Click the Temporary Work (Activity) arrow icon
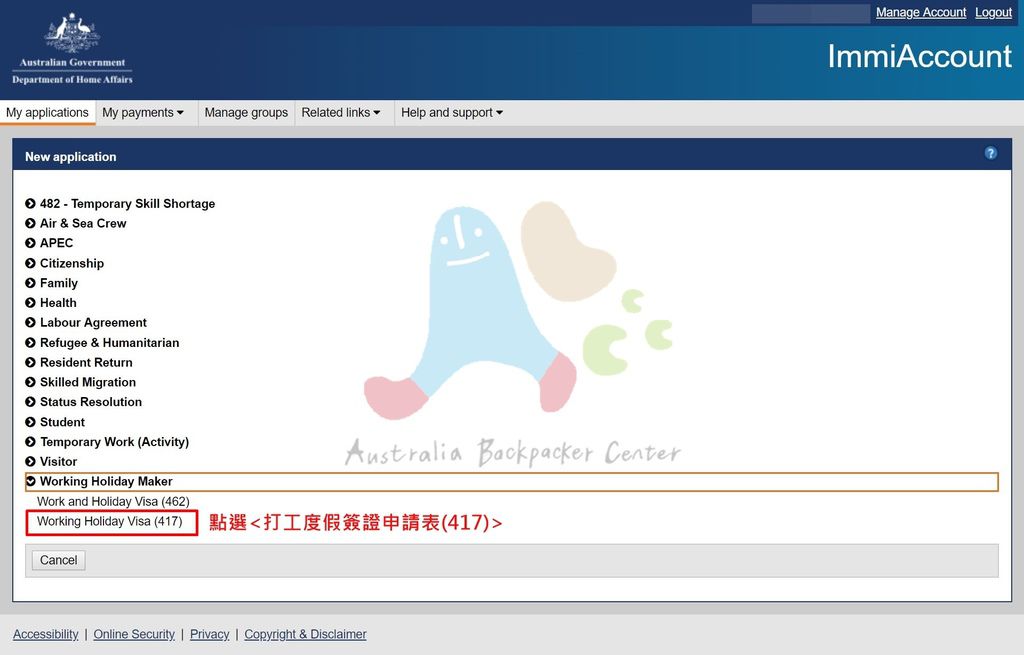The width and height of the screenshot is (1024, 655). [30, 441]
